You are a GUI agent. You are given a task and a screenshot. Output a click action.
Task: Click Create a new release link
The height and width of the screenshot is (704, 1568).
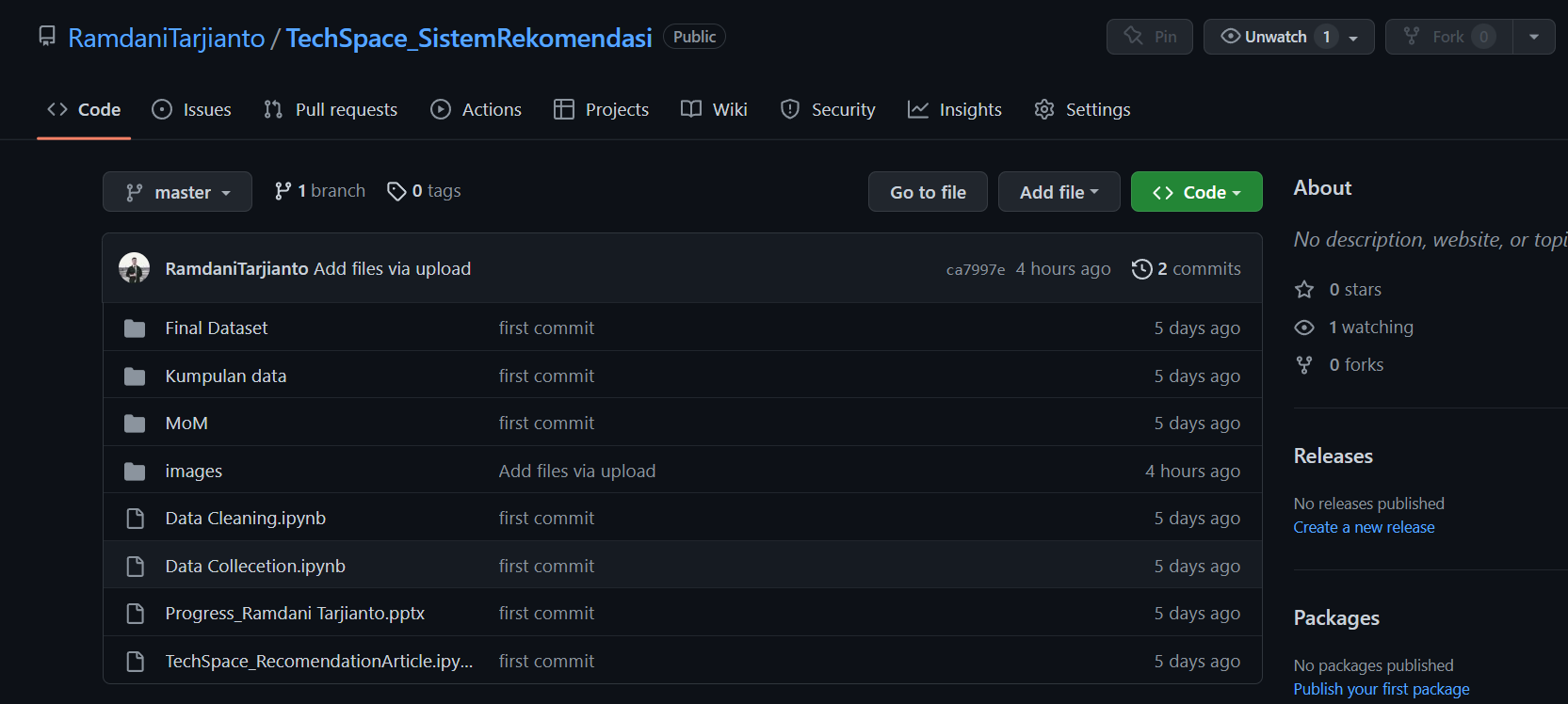pyautogui.click(x=1364, y=528)
